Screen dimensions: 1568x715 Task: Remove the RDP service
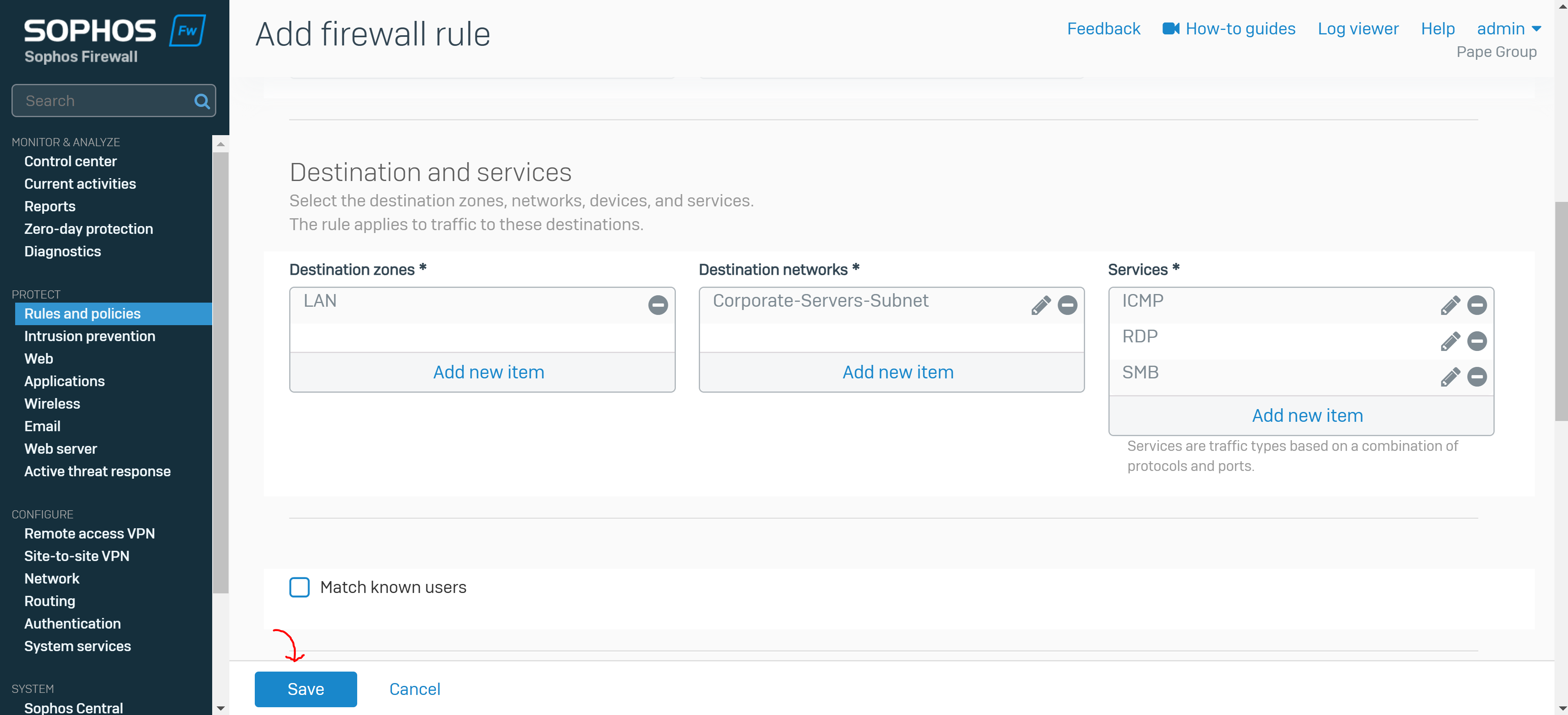pos(1477,341)
